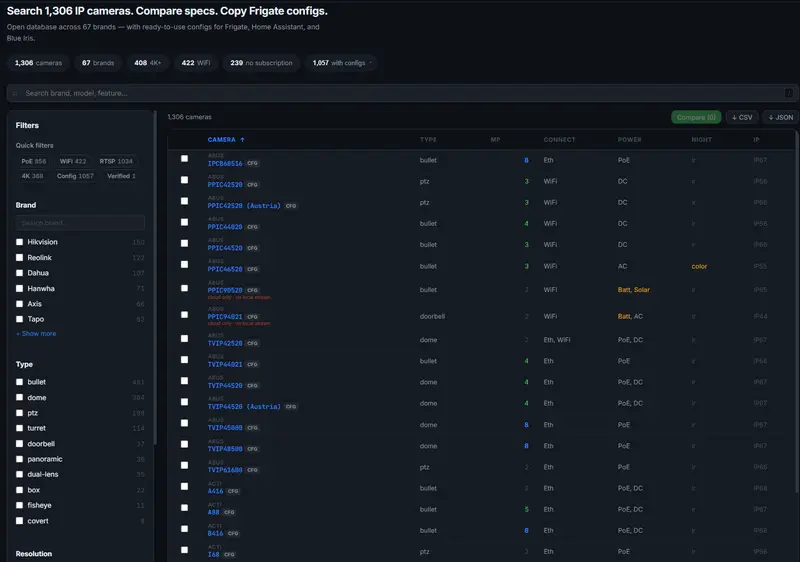This screenshot has width=800, height=562.
Task: Sort table by TYPE column header
Action: (x=428, y=140)
